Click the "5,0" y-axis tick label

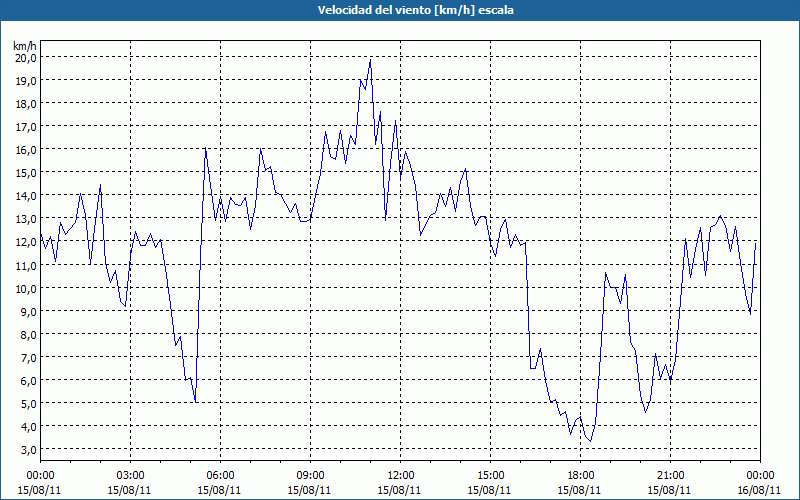(x=28, y=403)
